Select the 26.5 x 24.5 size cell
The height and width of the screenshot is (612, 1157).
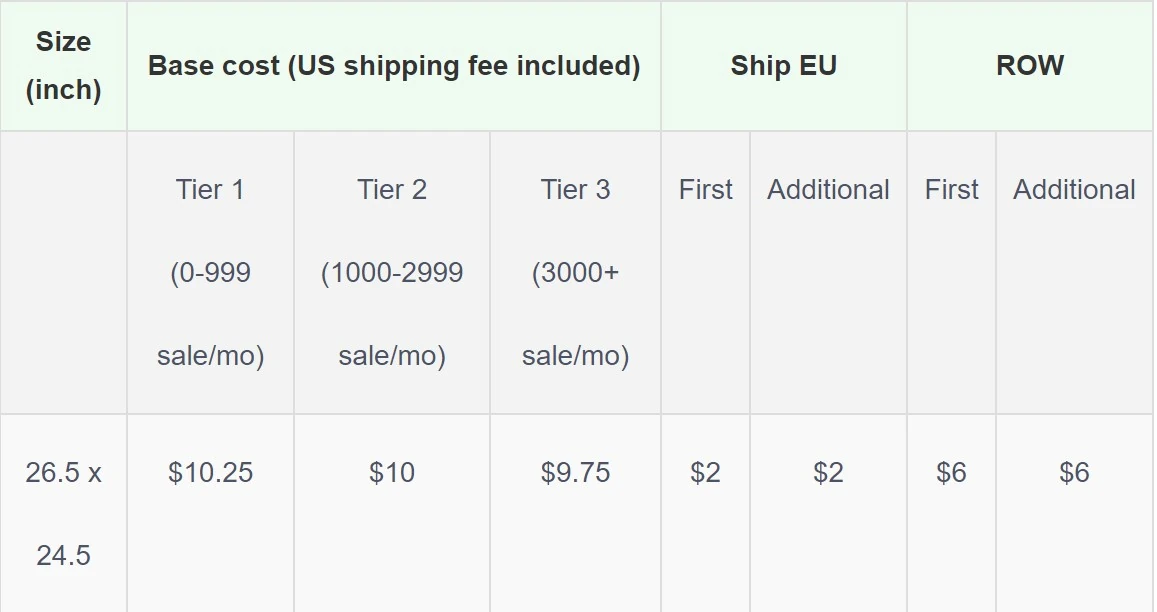click(x=63, y=513)
